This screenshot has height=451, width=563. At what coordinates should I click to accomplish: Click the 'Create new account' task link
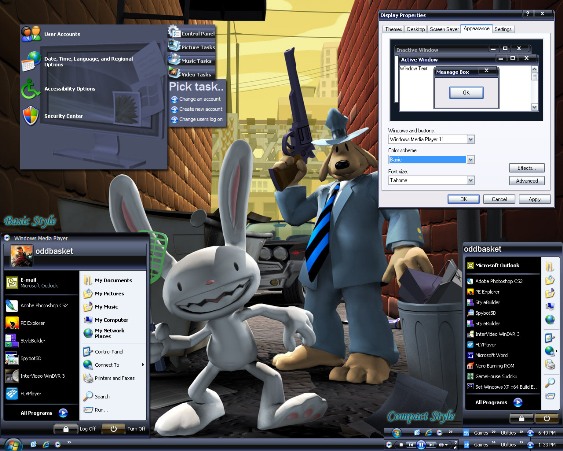click(197, 109)
